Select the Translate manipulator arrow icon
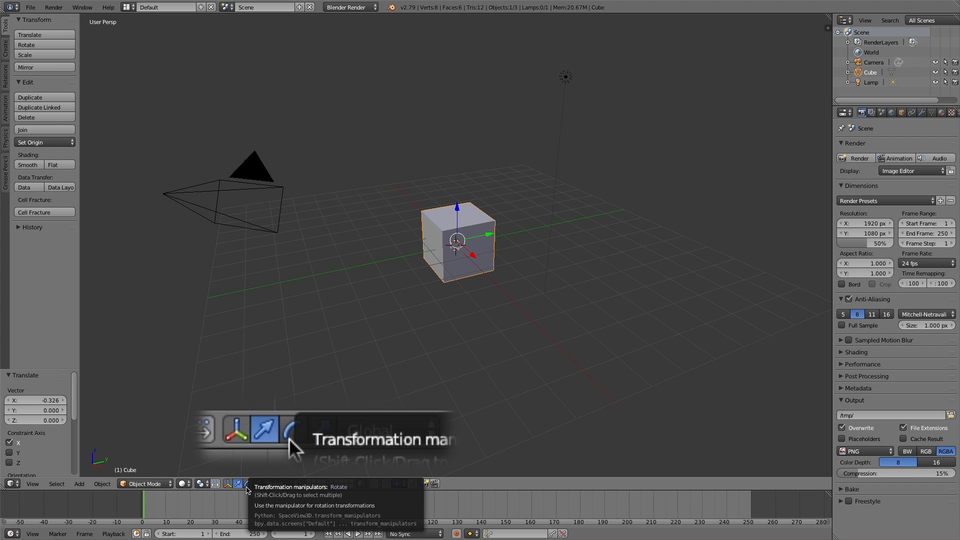Screen dimensions: 960x540 pyautogui.click(x=238, y=484)
